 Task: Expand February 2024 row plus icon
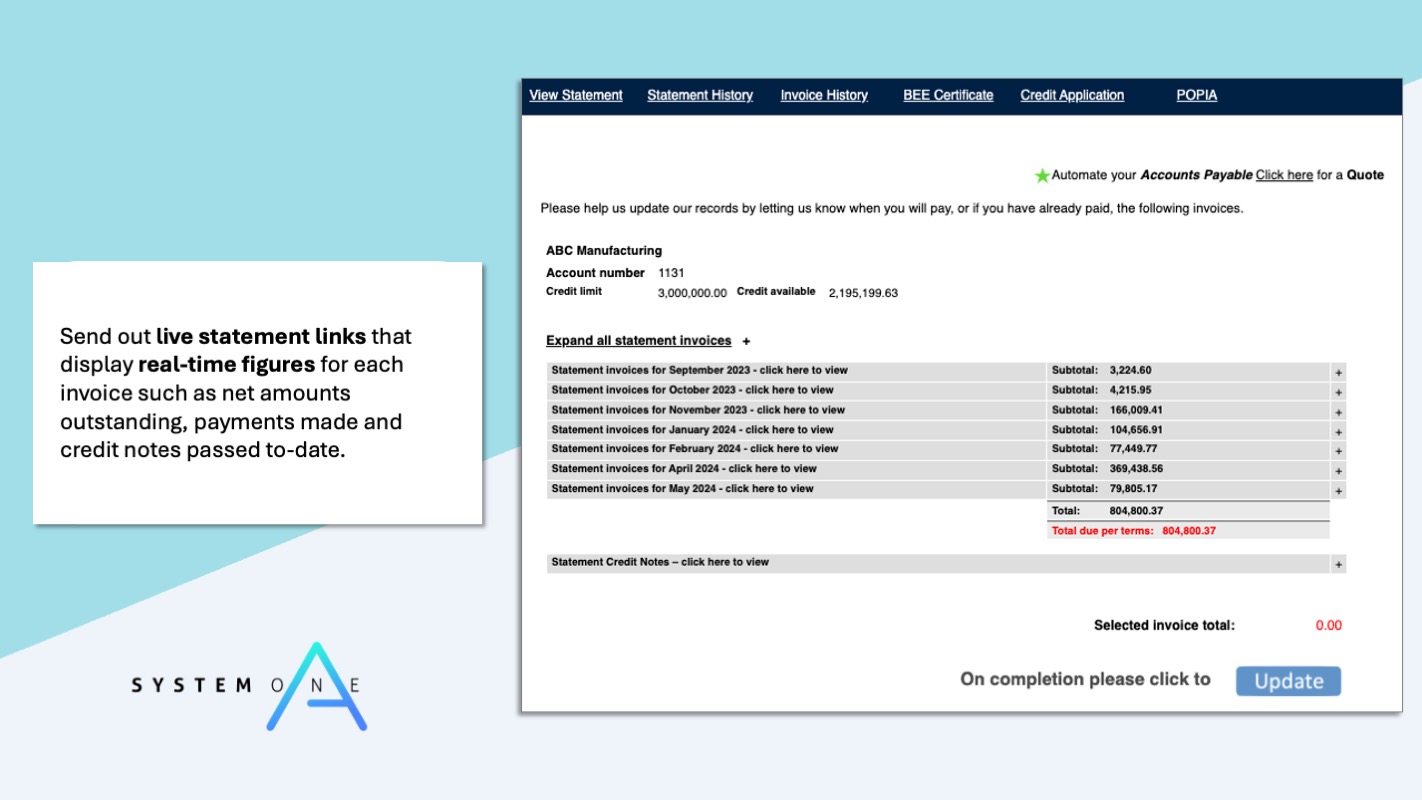(x=1338, y=451)
